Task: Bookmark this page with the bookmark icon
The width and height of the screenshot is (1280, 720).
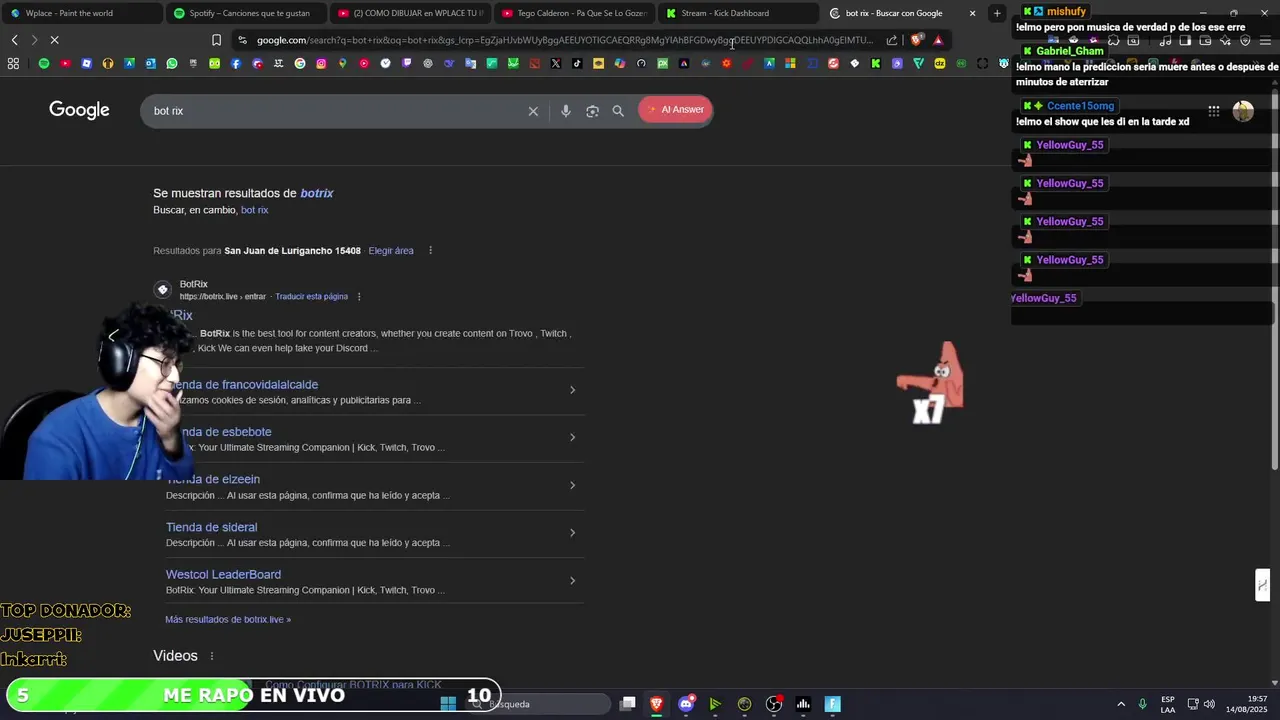Action: (216, 40)
